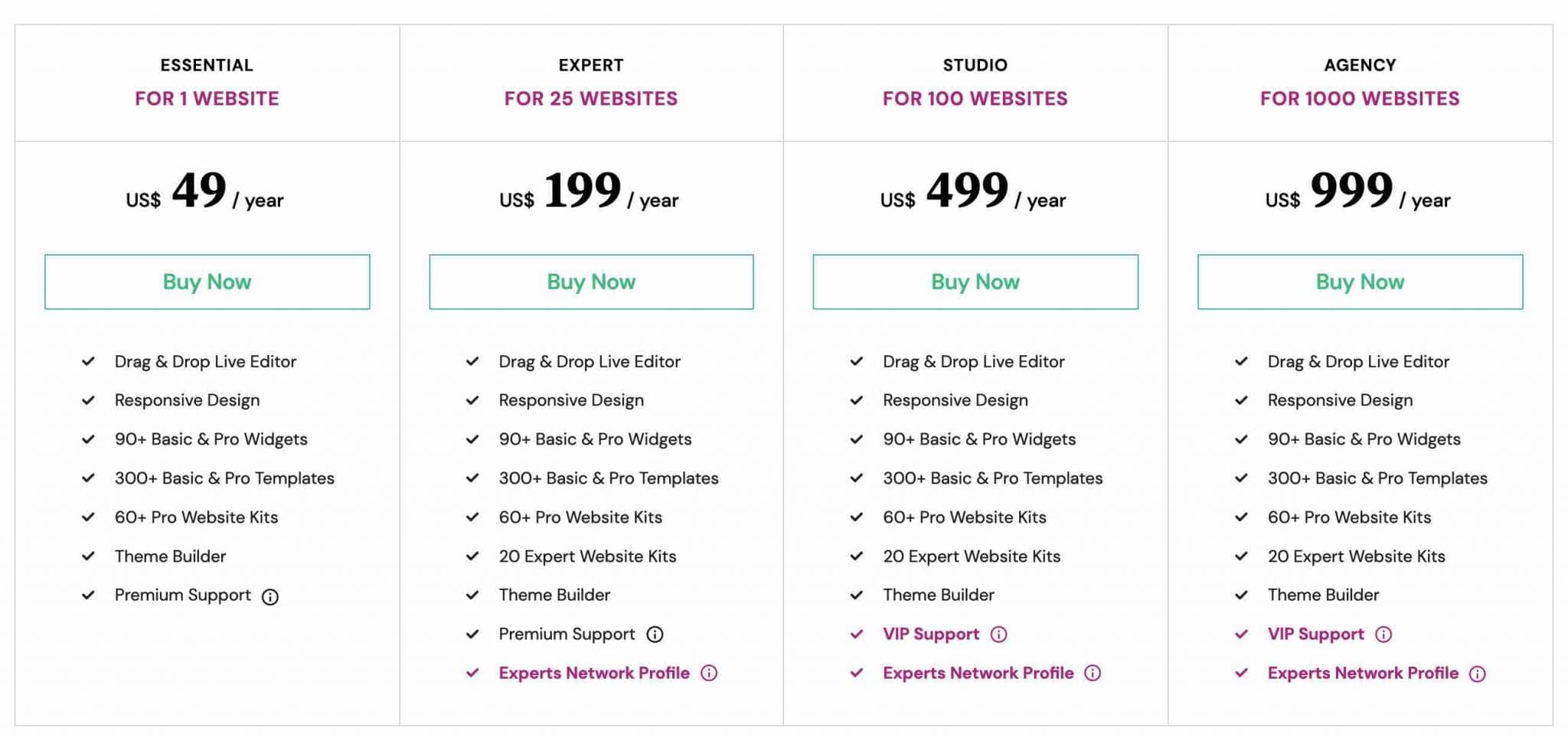Screen dimensions: 1568x737
Task: Click the info icon beside Agency VIP Support
Action: 1384,634
